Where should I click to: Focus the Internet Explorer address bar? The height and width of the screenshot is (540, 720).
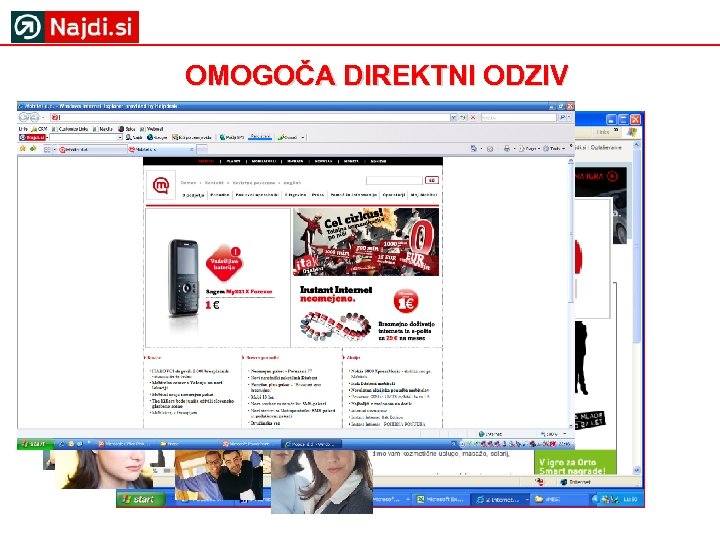pos(249,118)
